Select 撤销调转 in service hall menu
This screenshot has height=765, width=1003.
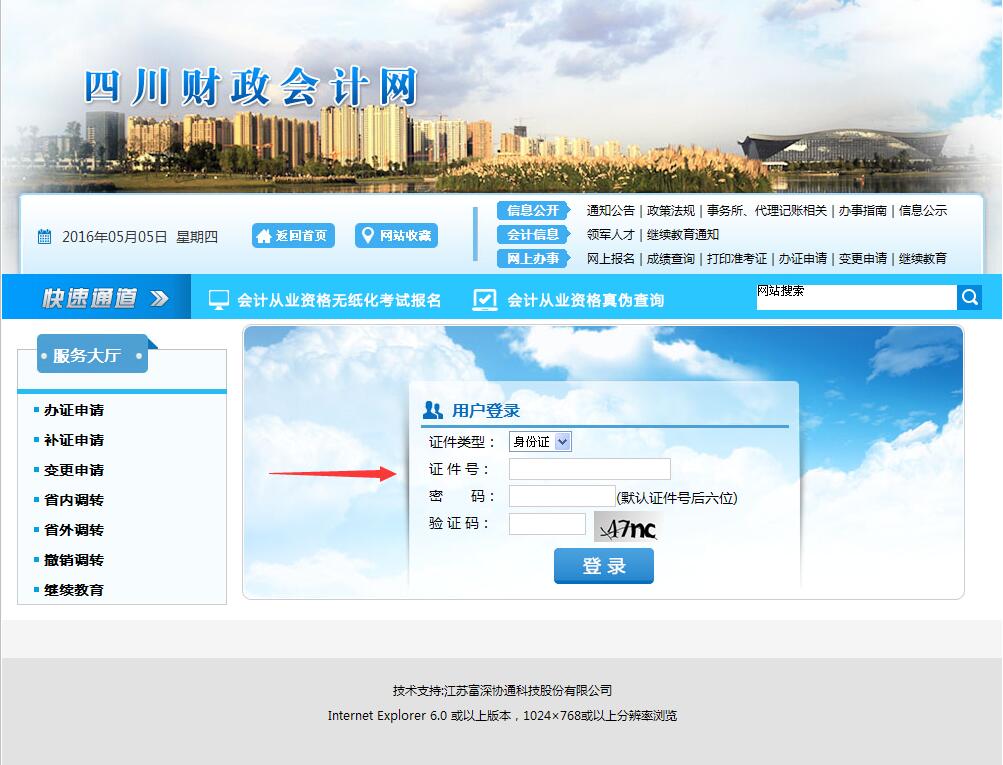coord(74,560)
